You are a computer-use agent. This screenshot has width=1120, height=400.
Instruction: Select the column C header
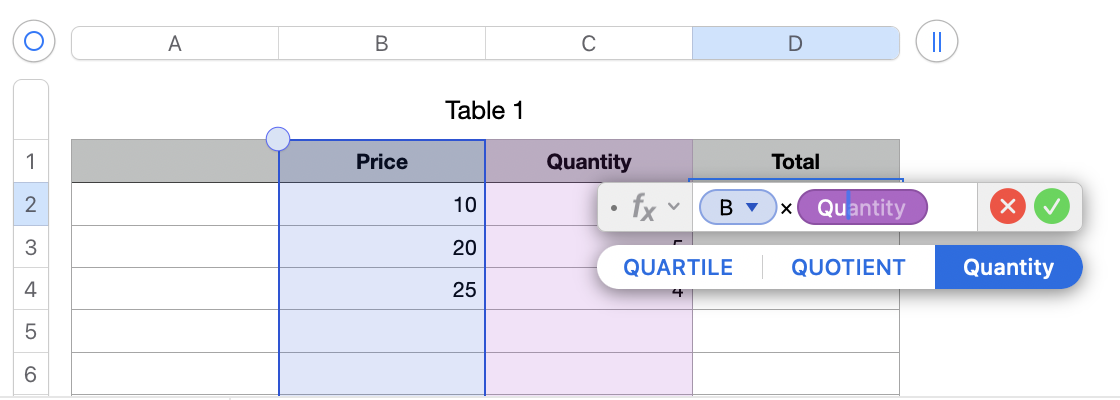pos(589,43)
